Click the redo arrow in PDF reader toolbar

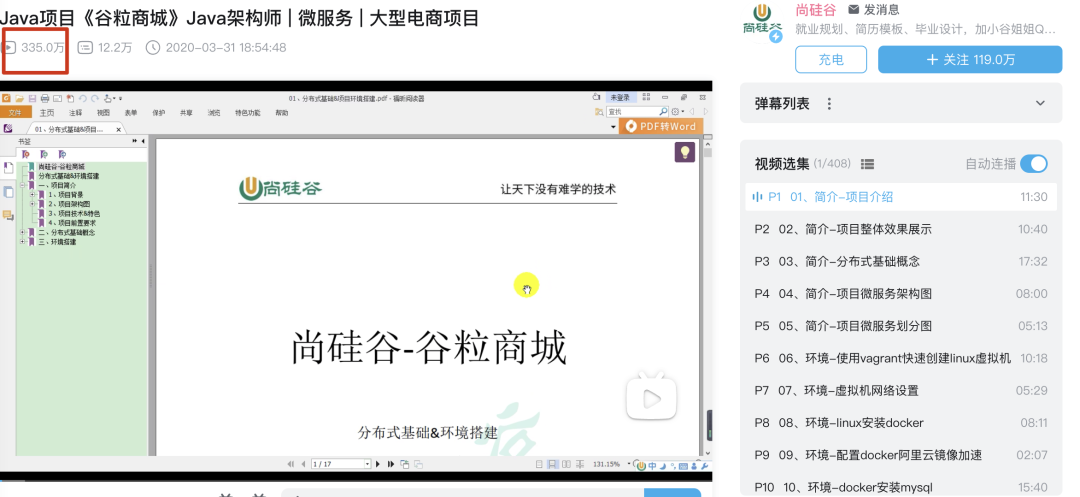pyautogui.click(x=95, y=98)
